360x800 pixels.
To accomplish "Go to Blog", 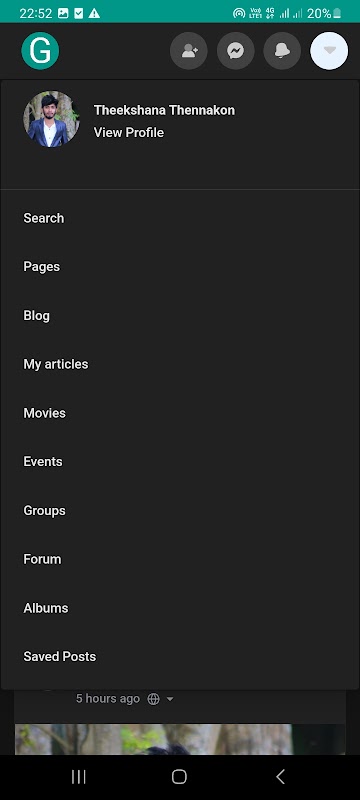I will (x=37, y=315).
